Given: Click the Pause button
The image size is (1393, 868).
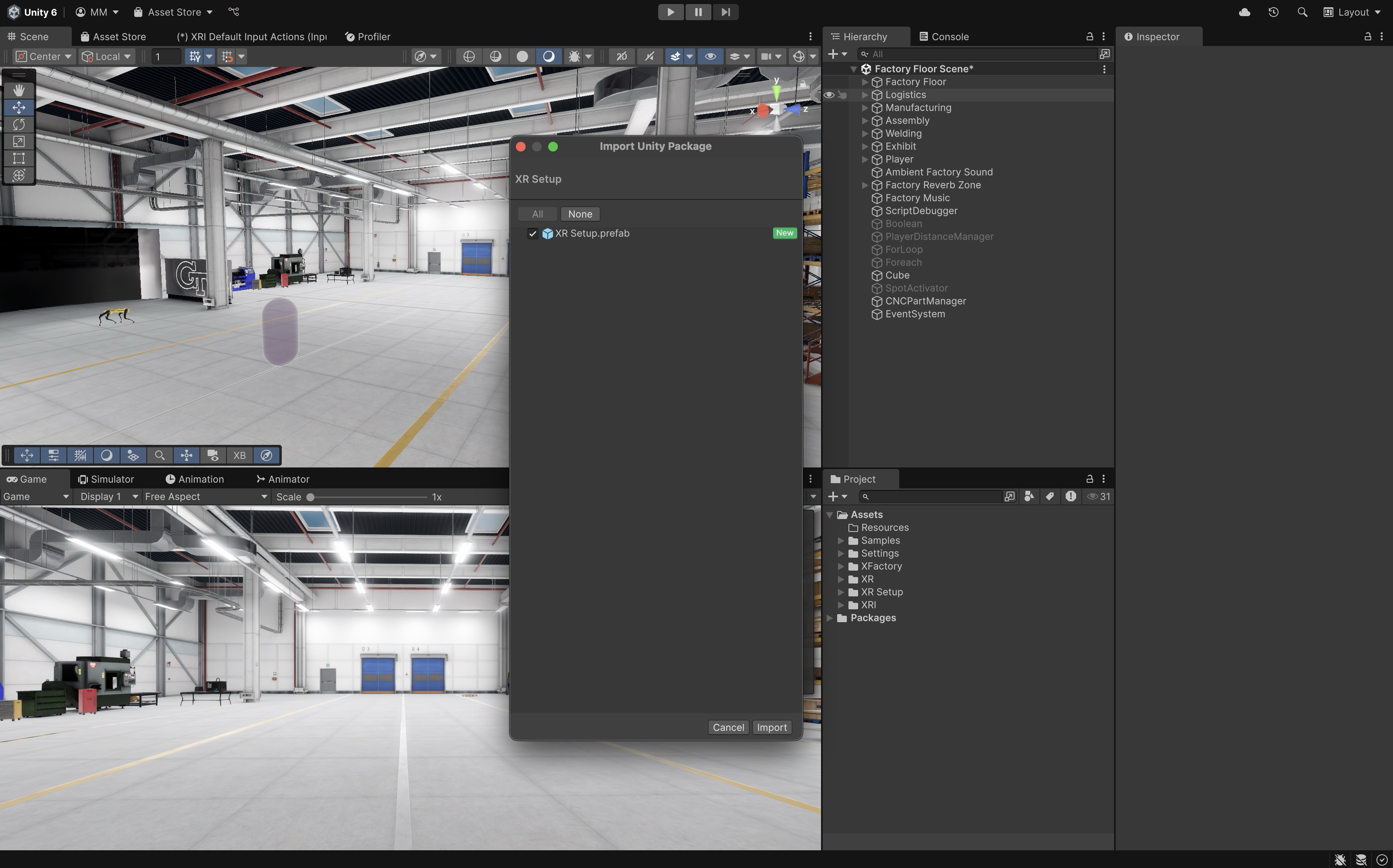Looking at the screenshot, I should pyautogui.click(x=698, y=12).
